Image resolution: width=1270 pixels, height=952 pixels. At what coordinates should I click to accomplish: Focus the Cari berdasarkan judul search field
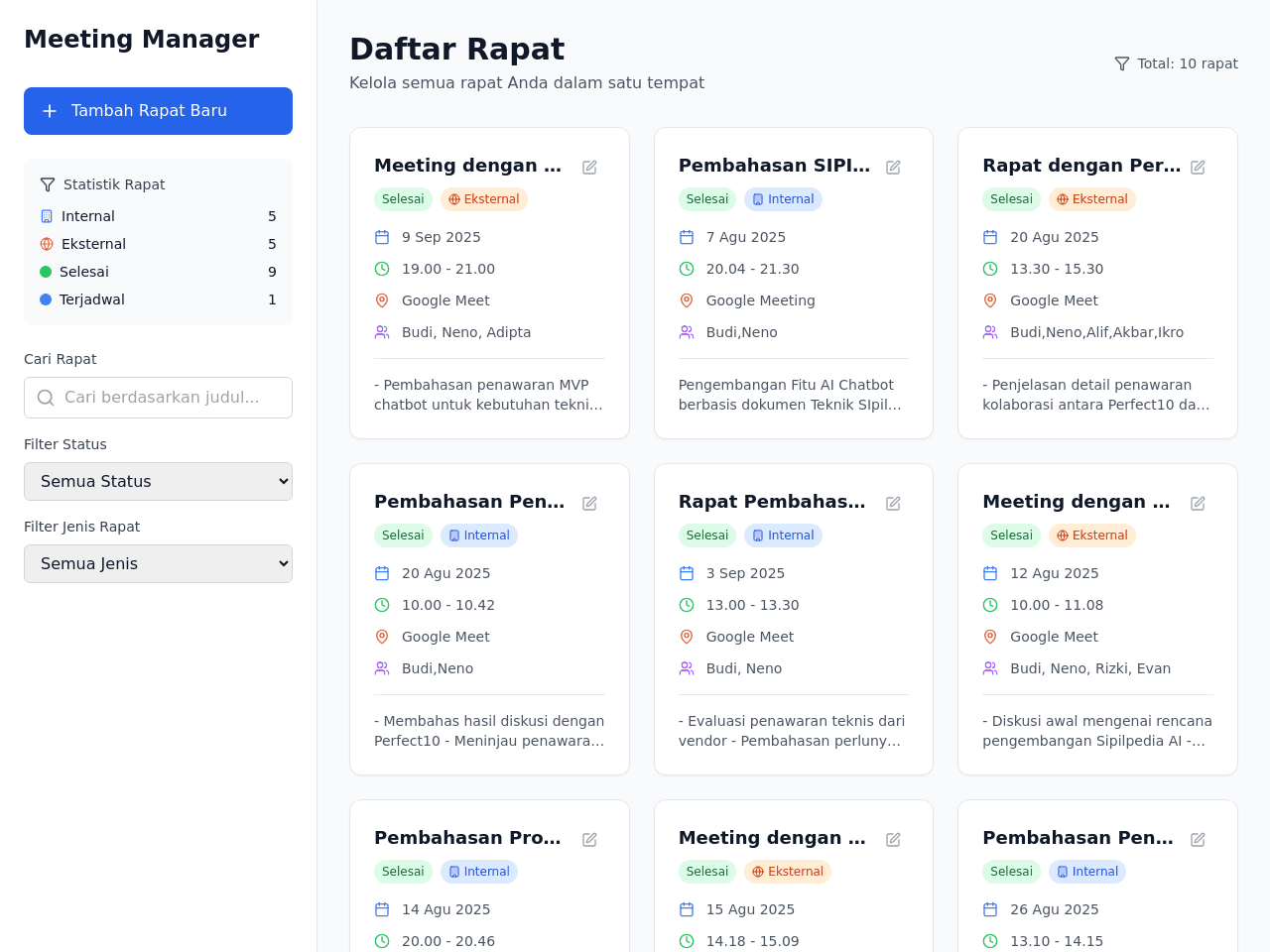[158, 398]
